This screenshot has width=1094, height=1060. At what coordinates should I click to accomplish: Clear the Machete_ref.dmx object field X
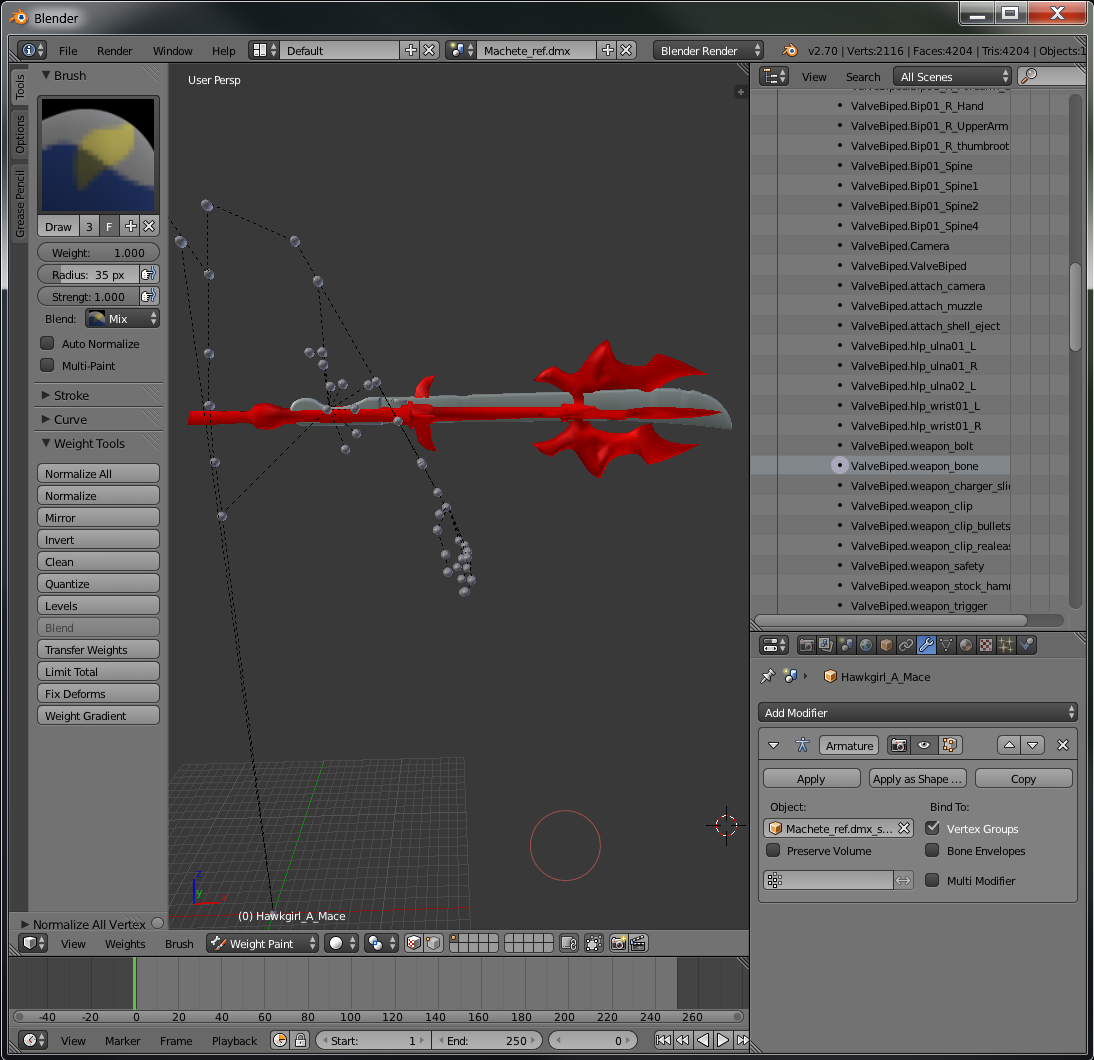[x=904, y=828]
